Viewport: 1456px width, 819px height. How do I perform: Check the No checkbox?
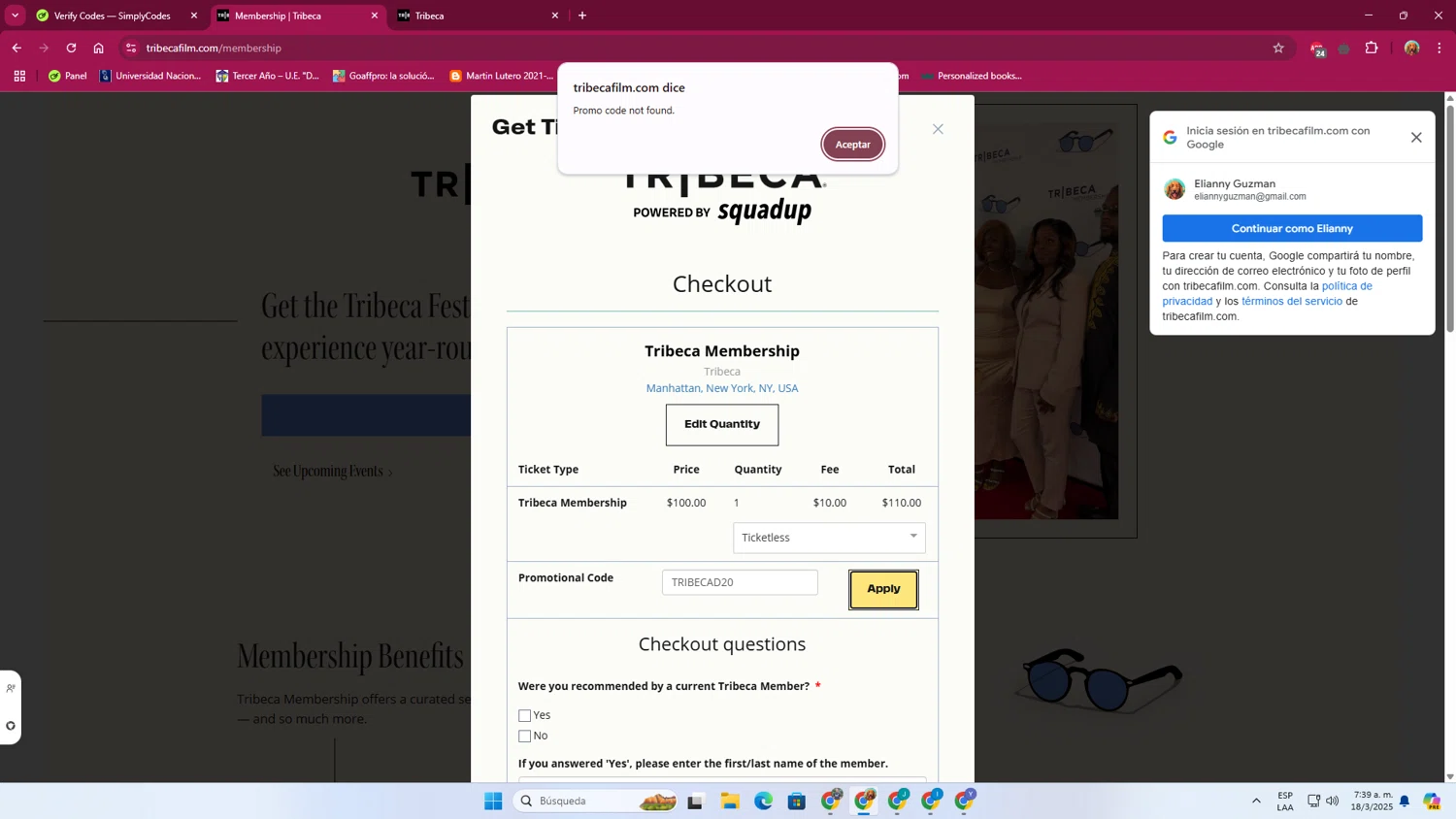[x=524, y=737]
